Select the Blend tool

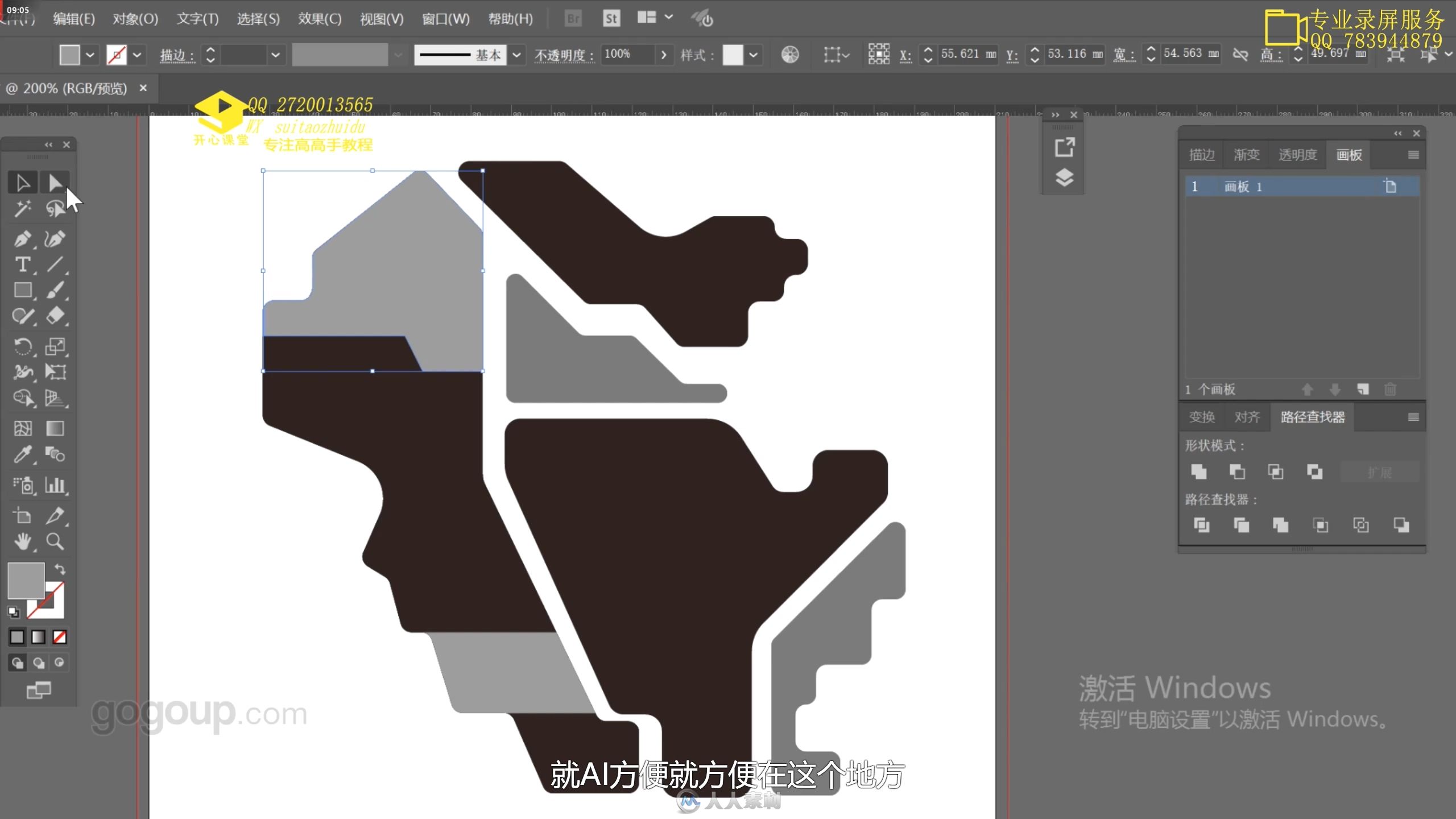coord(55,454)
